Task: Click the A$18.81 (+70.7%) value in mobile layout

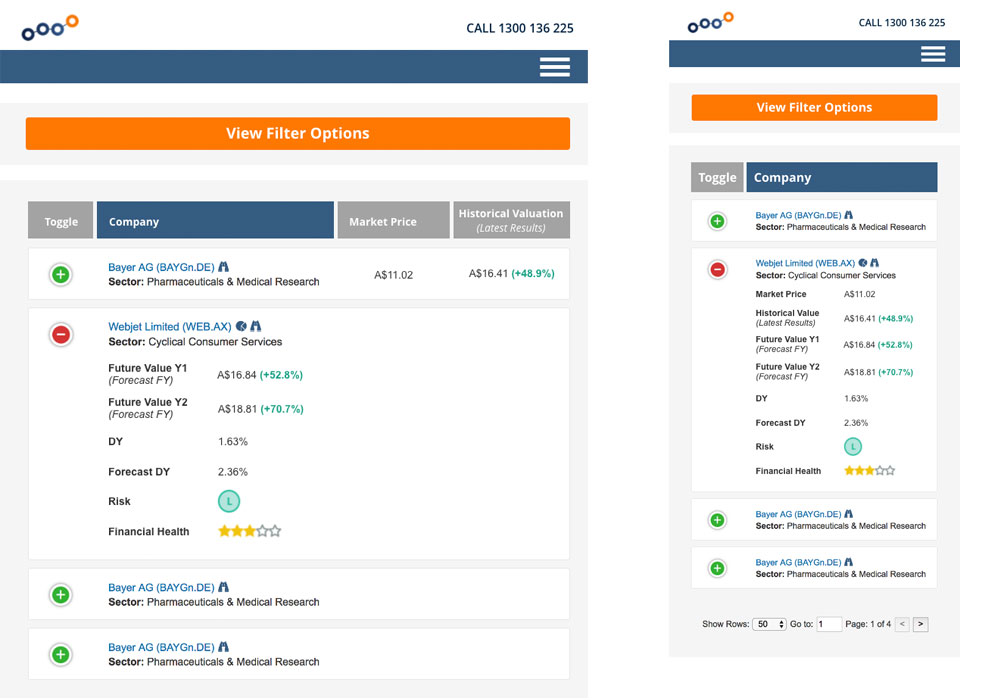Action: pos(878,372)
